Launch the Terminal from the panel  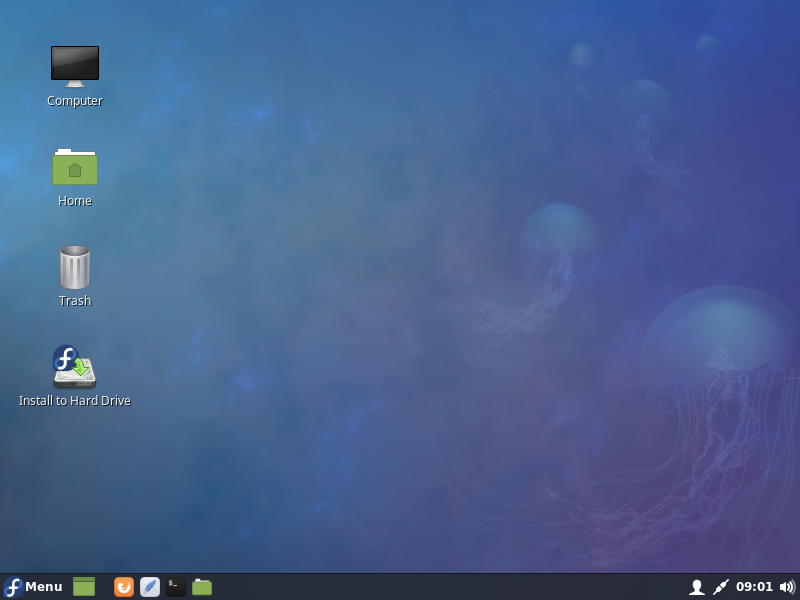(x=176, y=587)
